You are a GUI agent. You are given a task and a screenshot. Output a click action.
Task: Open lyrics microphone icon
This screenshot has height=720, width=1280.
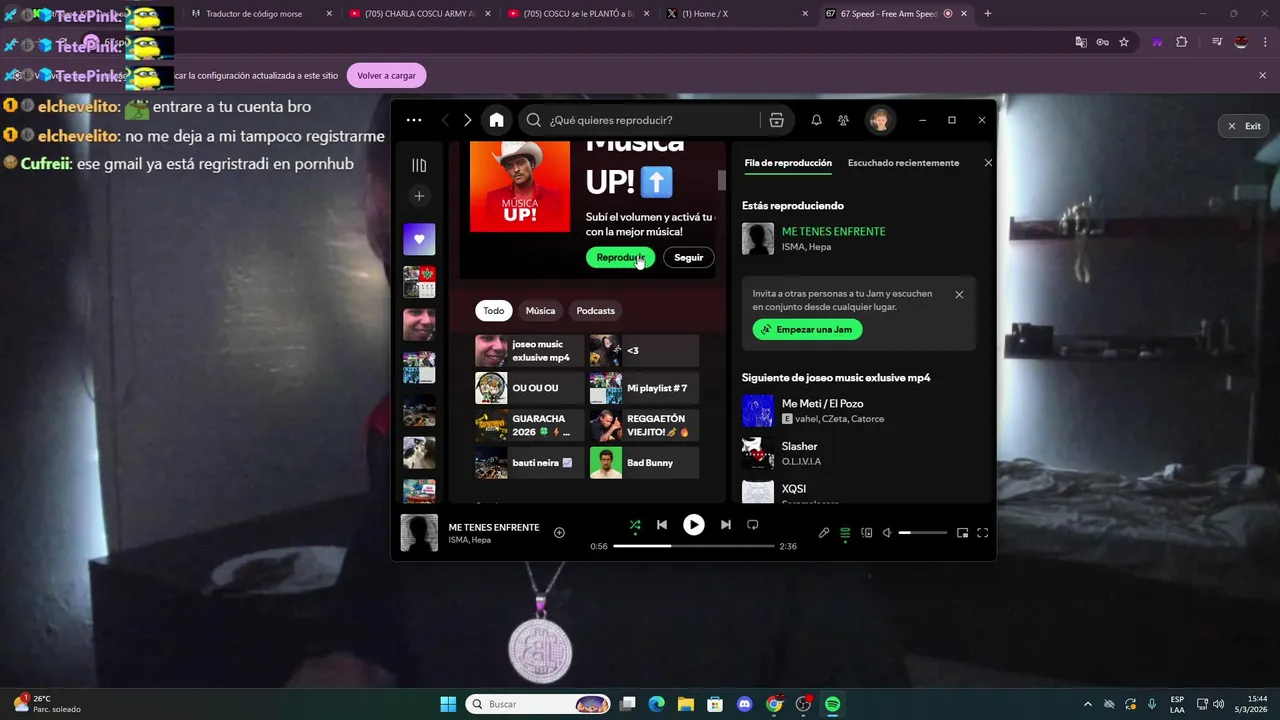pos(824,533)
